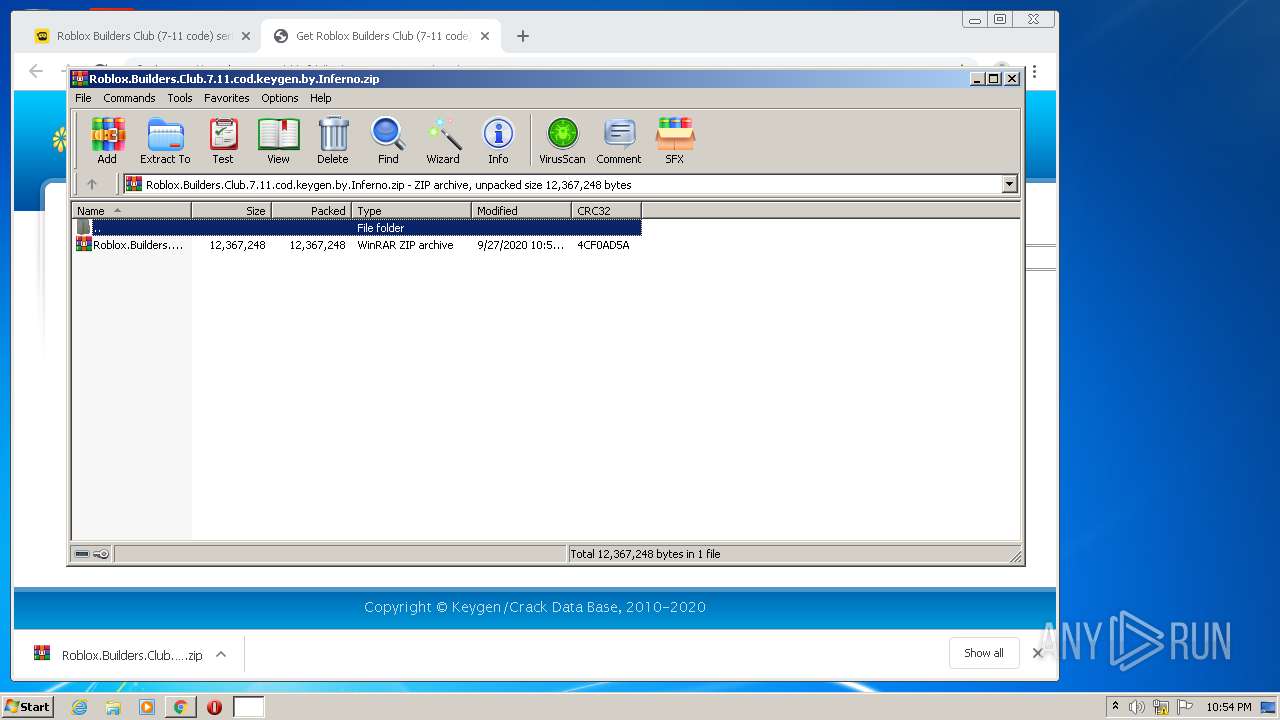Sort by CRC32 column header
Screen dimensions: 1280x720
tap(606, 210)
